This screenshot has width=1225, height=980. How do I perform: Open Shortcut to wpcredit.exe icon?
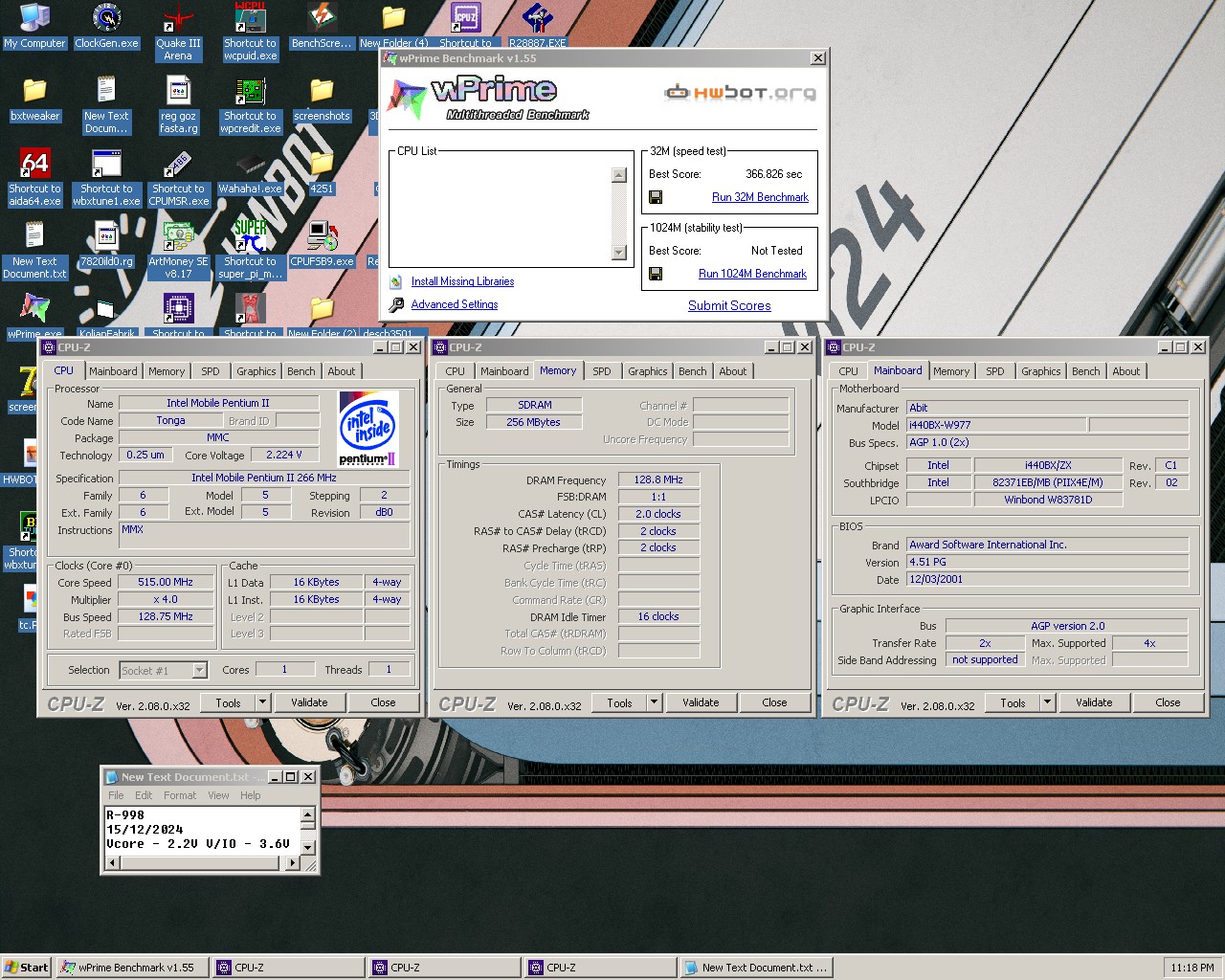(250, 106)
